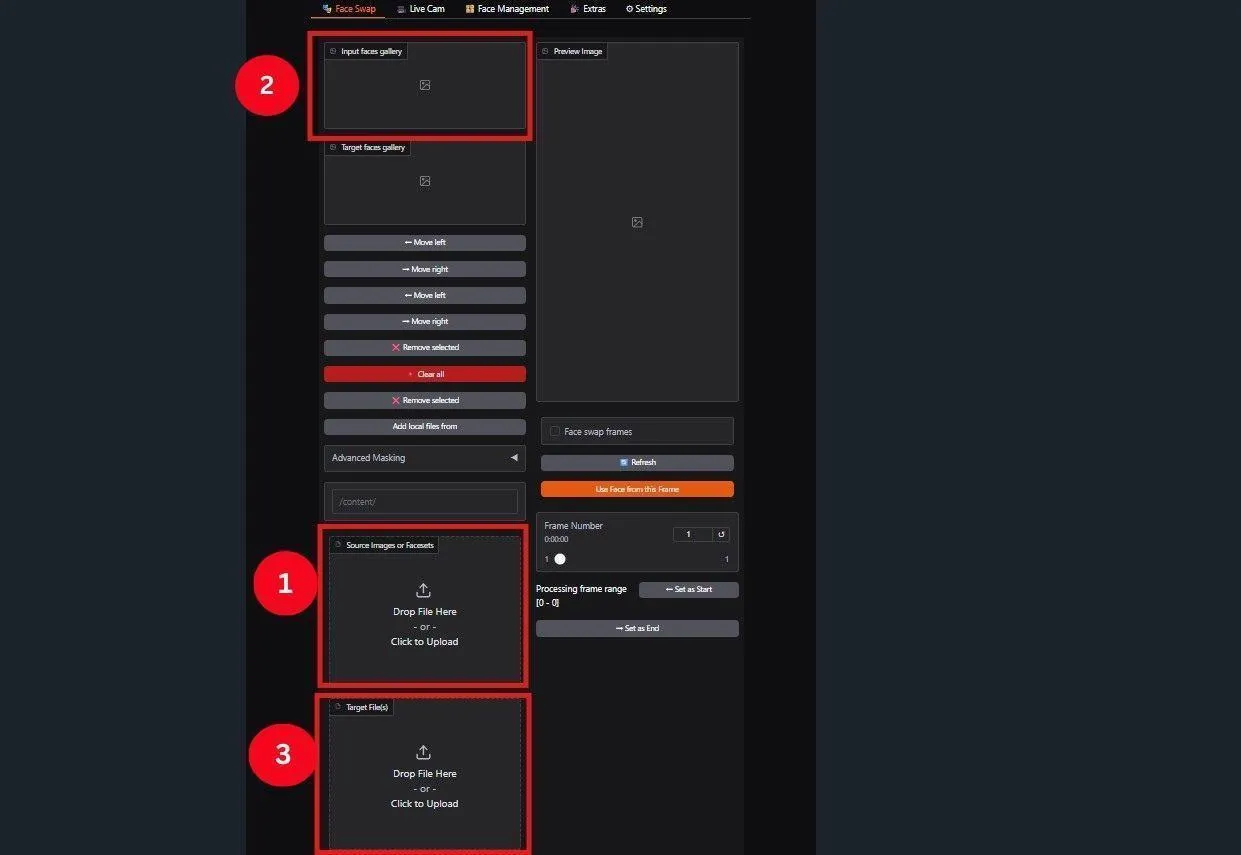This screenshot has height=855, width=1241.
Task: Focus the Frame Number value field
Action: (x=692, y=534)
